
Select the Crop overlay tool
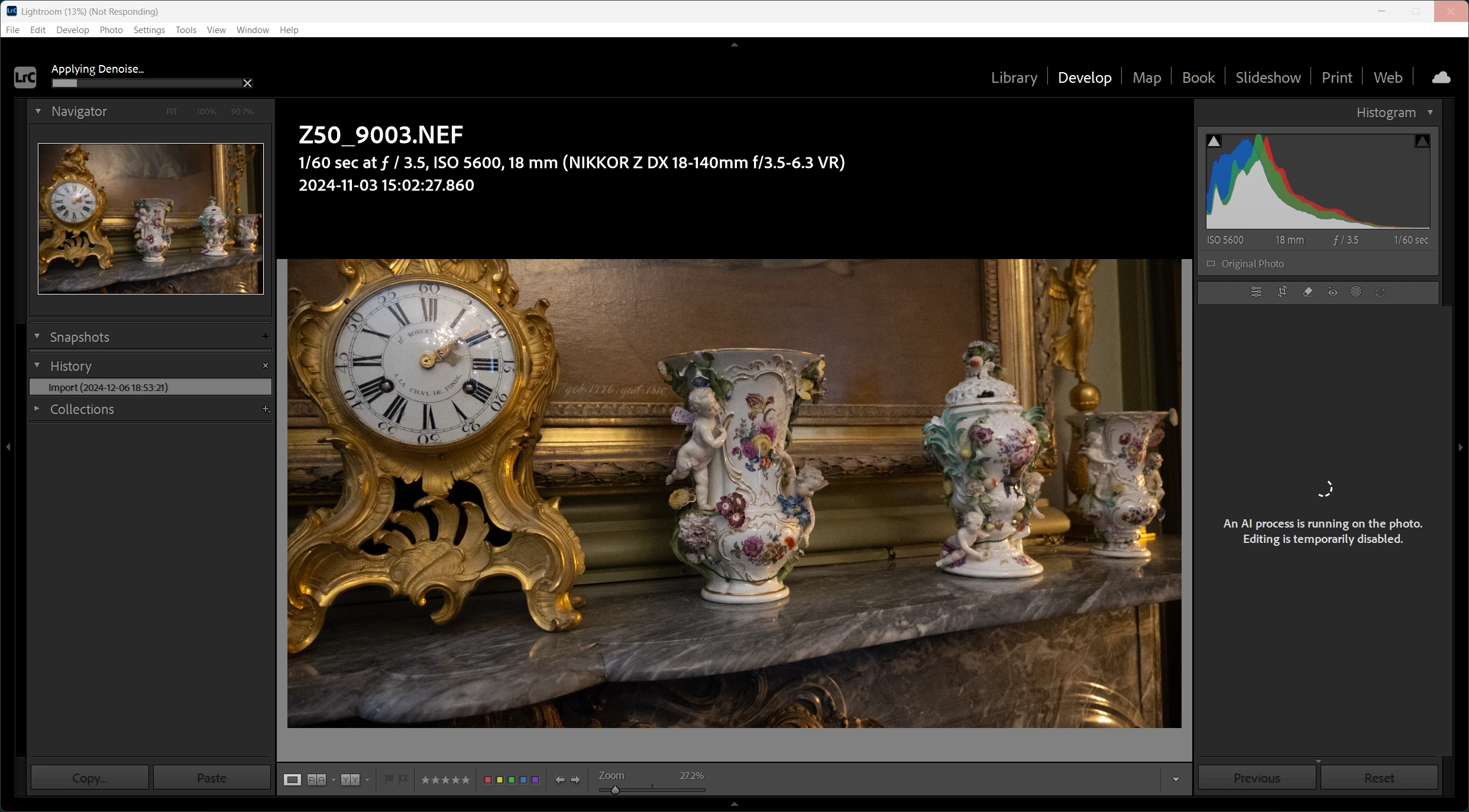(1282, 292)
